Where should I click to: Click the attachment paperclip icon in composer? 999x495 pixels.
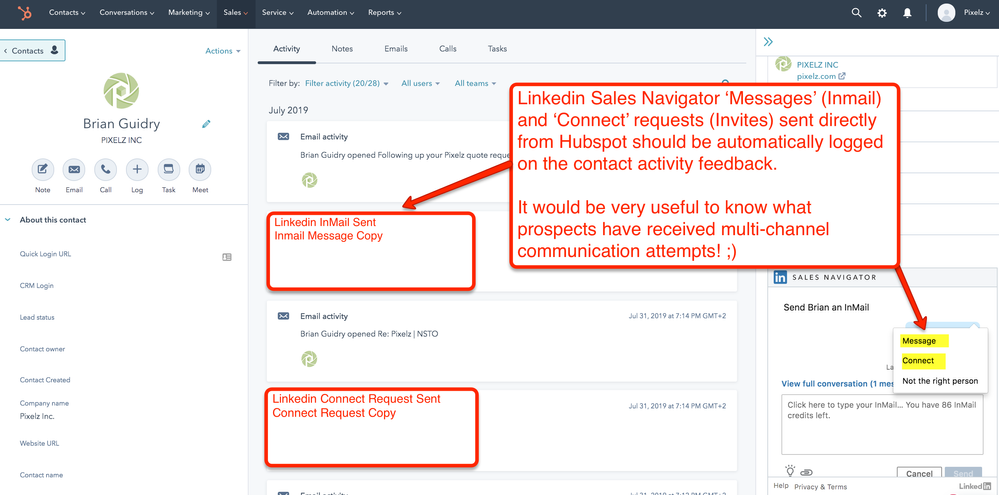point(807,473)
